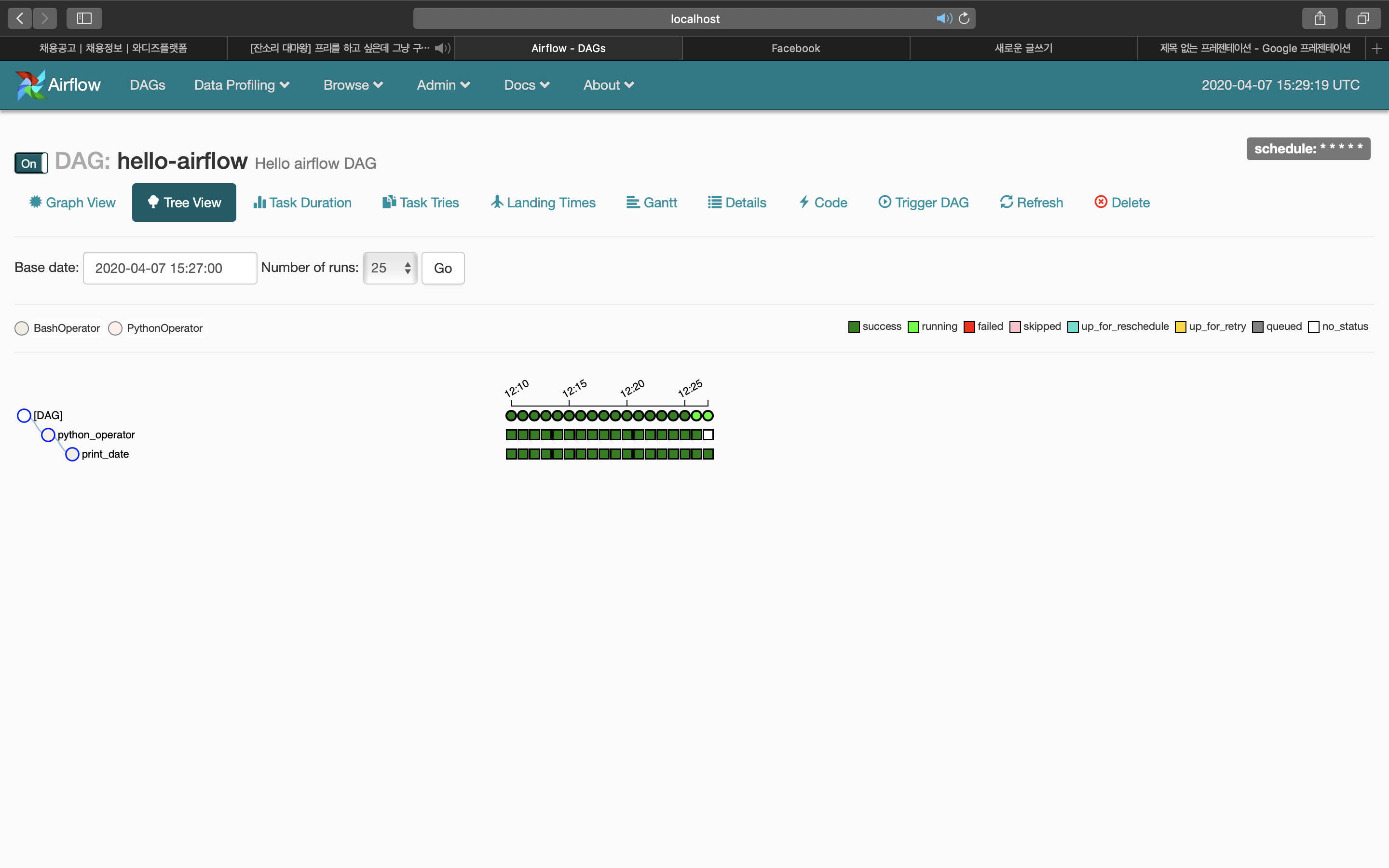Image resolution: width=1389 pixels, height=868 pixels.
Task: Click the Base date input field
Action: coord(170,268)
